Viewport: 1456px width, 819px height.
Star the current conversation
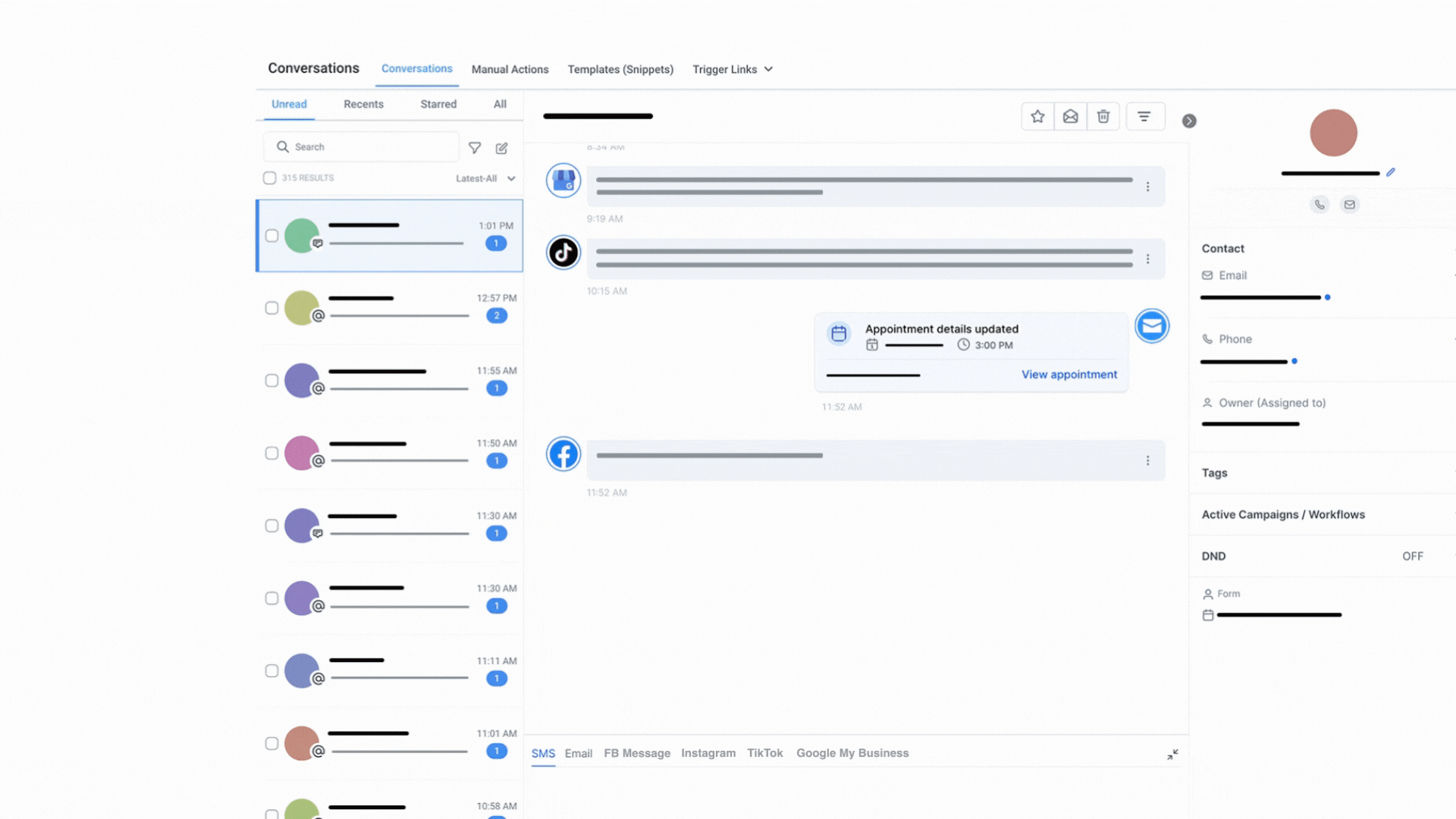pos(1037,117)
